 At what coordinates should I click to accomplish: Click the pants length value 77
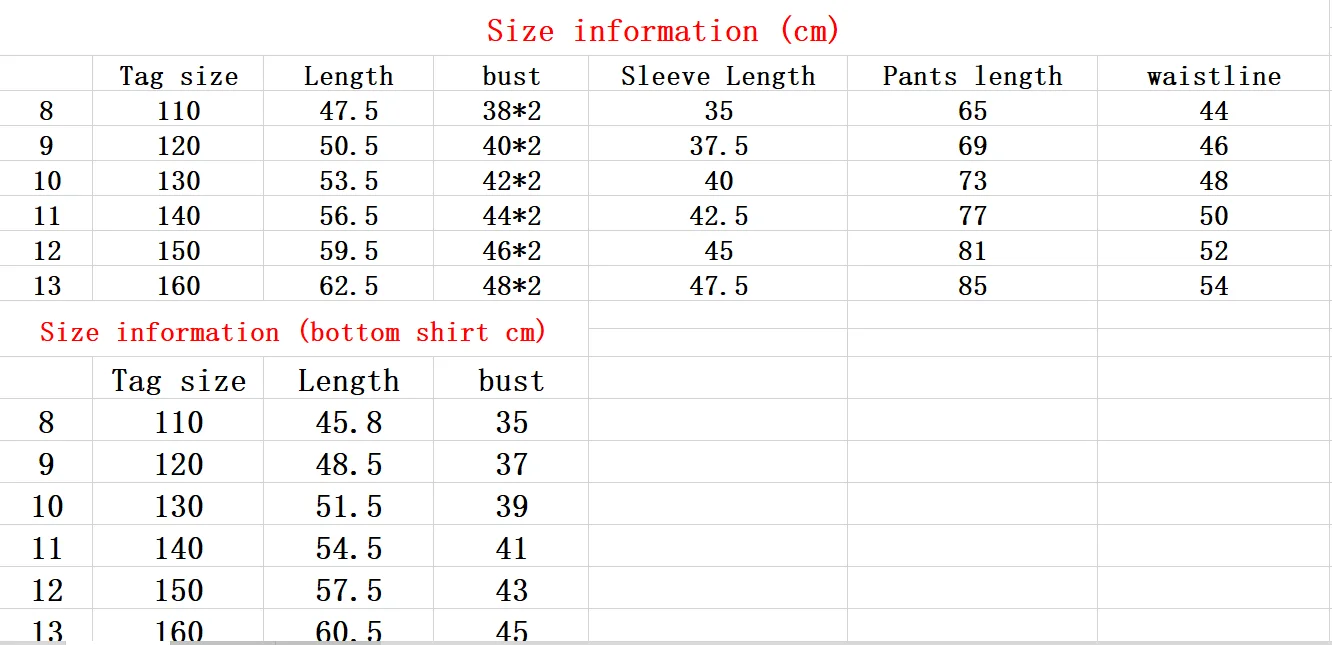coord(972,216)
